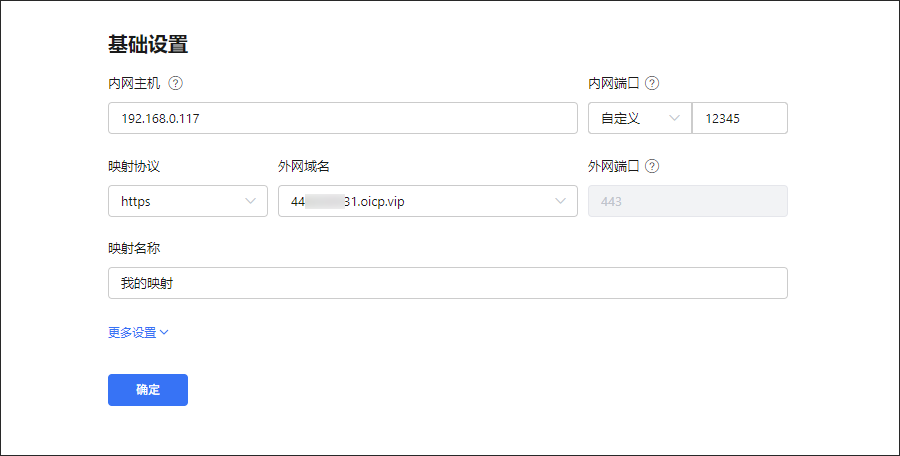Open the 外网域名 dropdown ending in oicp.vip
The image size is (900, 456).
(x=427, y=201)
